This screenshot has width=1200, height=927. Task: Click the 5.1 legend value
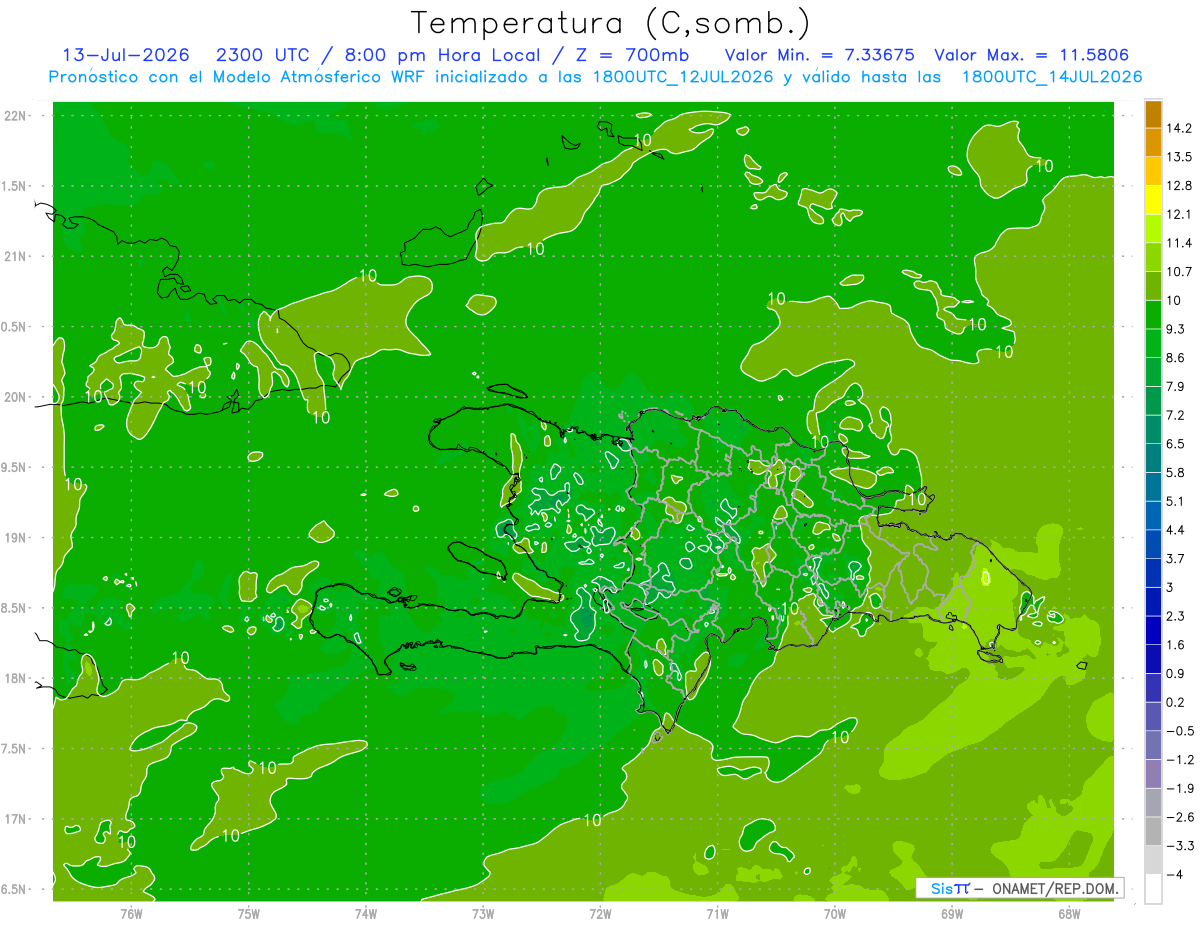1176,501
